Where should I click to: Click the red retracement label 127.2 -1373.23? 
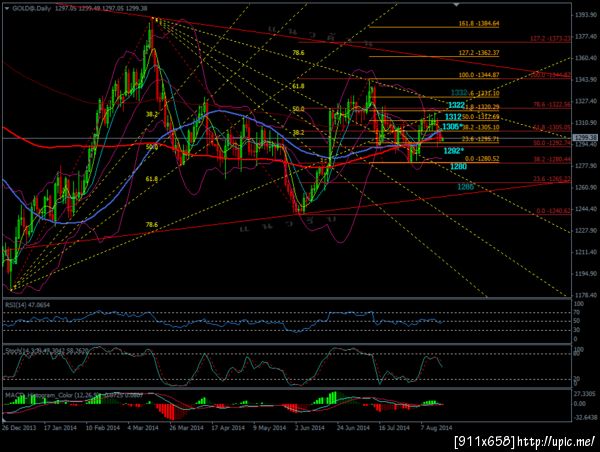coord(550,38)
